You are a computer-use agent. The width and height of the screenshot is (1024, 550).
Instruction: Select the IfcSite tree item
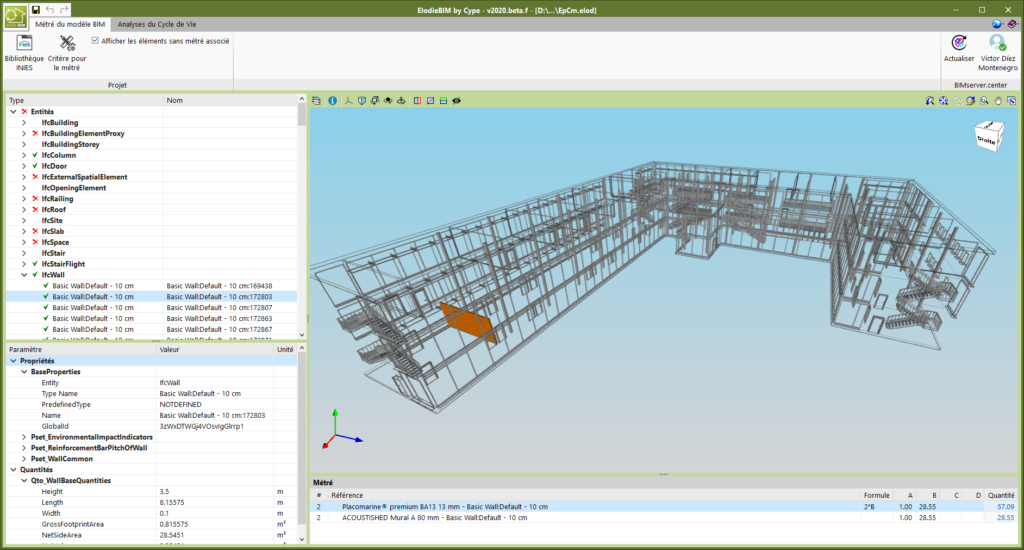[52, 221]
